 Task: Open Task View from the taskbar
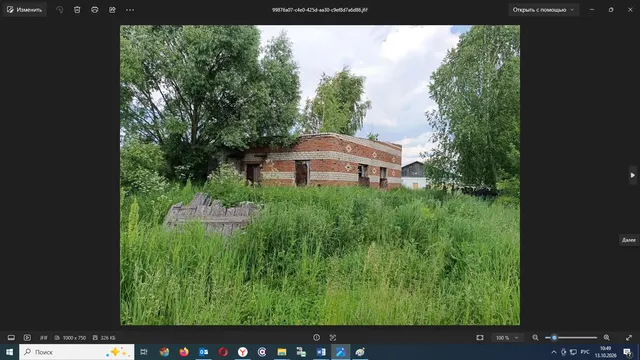(144, 352)
